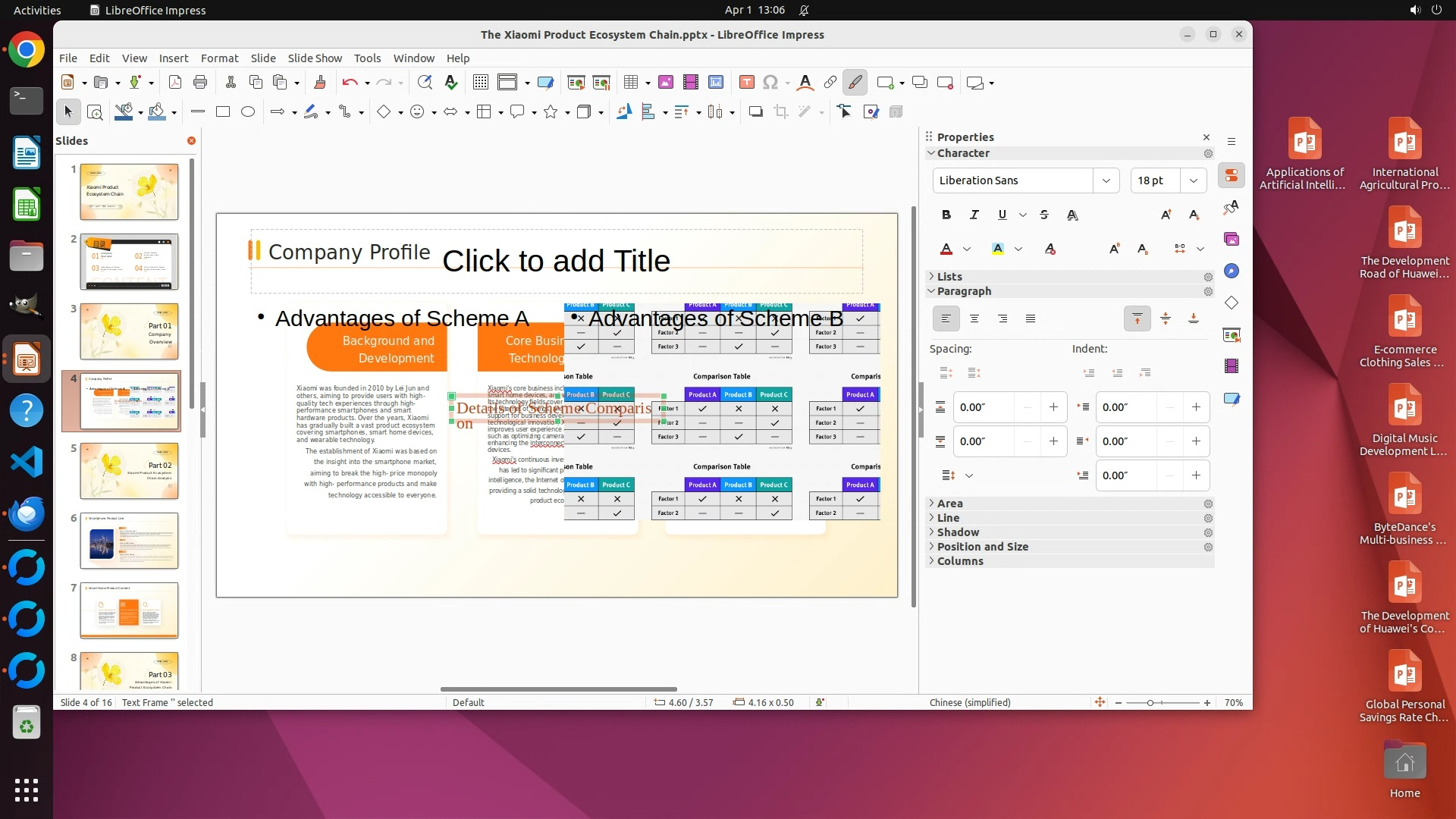
Task: Increase Above Paragraph Spacing with plus button
Action: click(1053, 407)
